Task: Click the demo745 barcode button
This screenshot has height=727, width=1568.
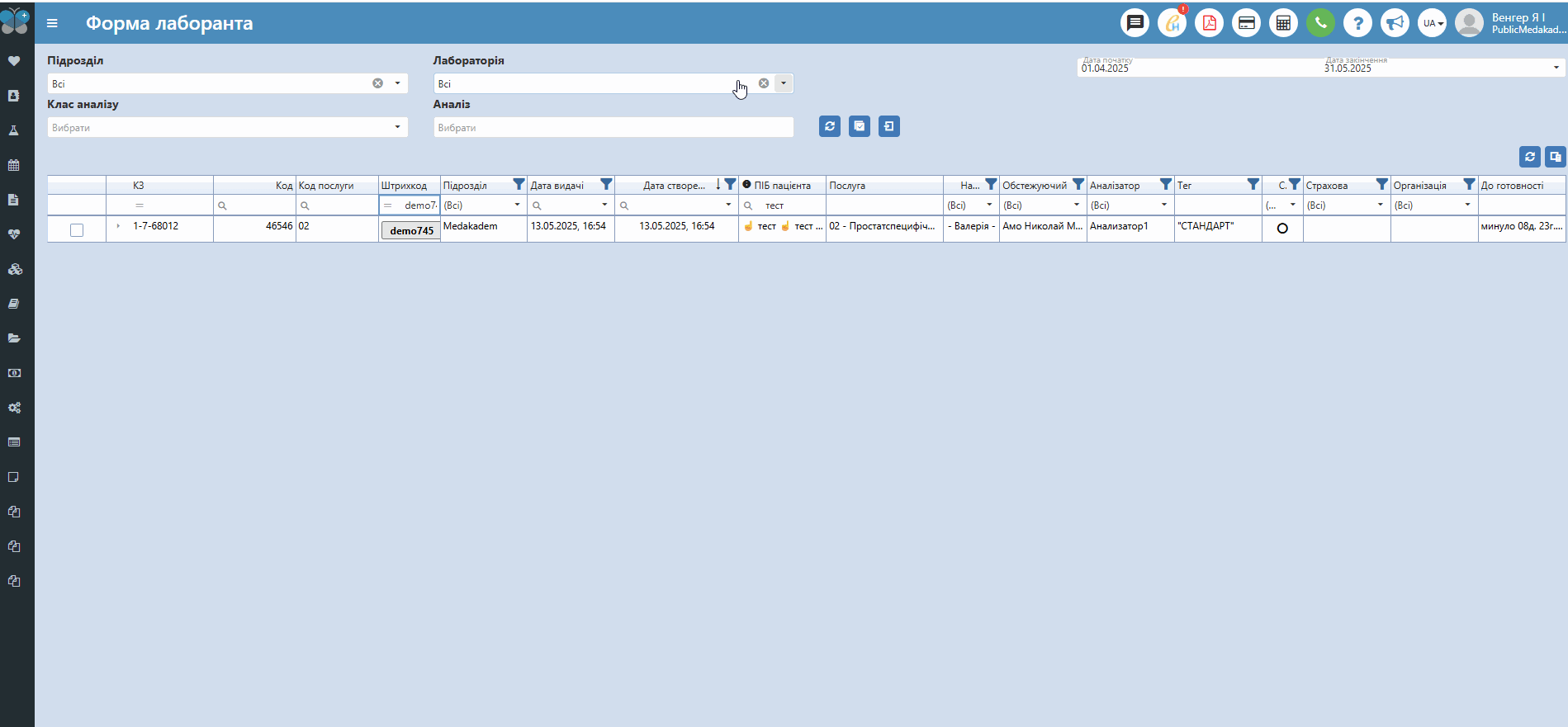Action: (x=410, y=231)
